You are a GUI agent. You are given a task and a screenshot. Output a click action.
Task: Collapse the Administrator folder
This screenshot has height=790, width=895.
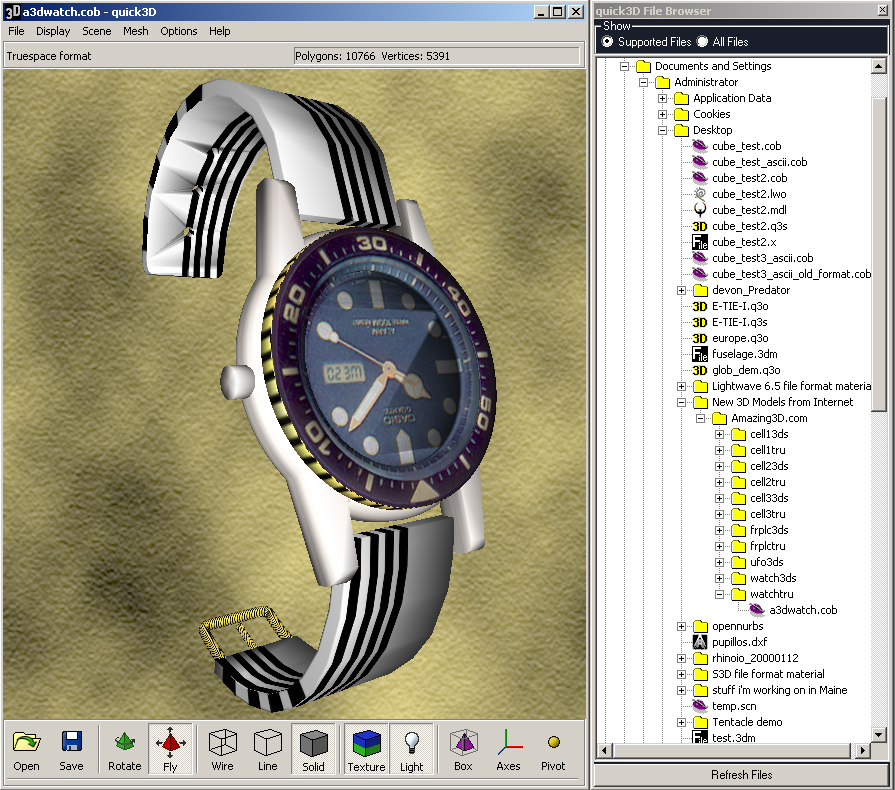pos(643,82)
